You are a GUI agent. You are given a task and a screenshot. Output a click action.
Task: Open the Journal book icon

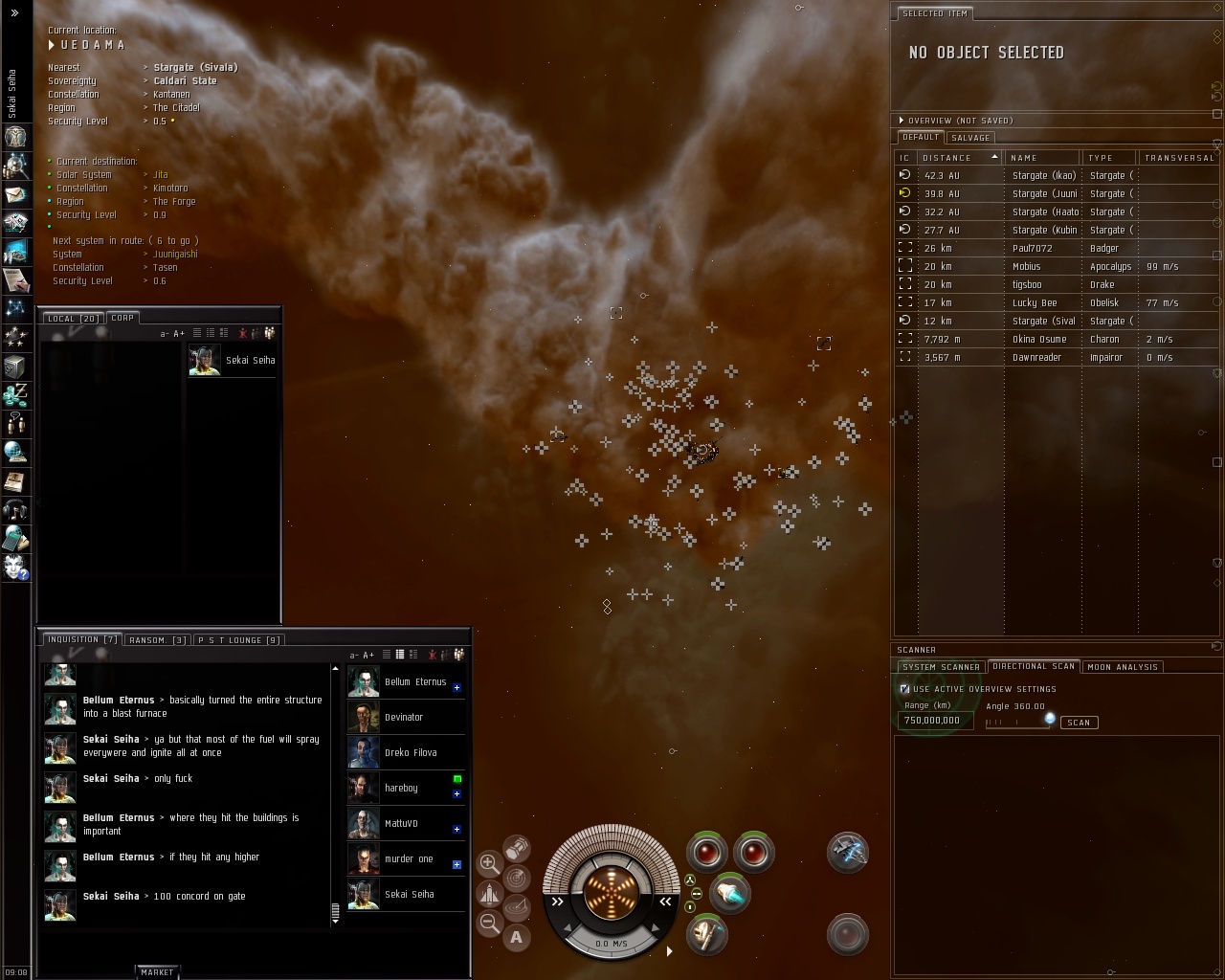point(15,480)
